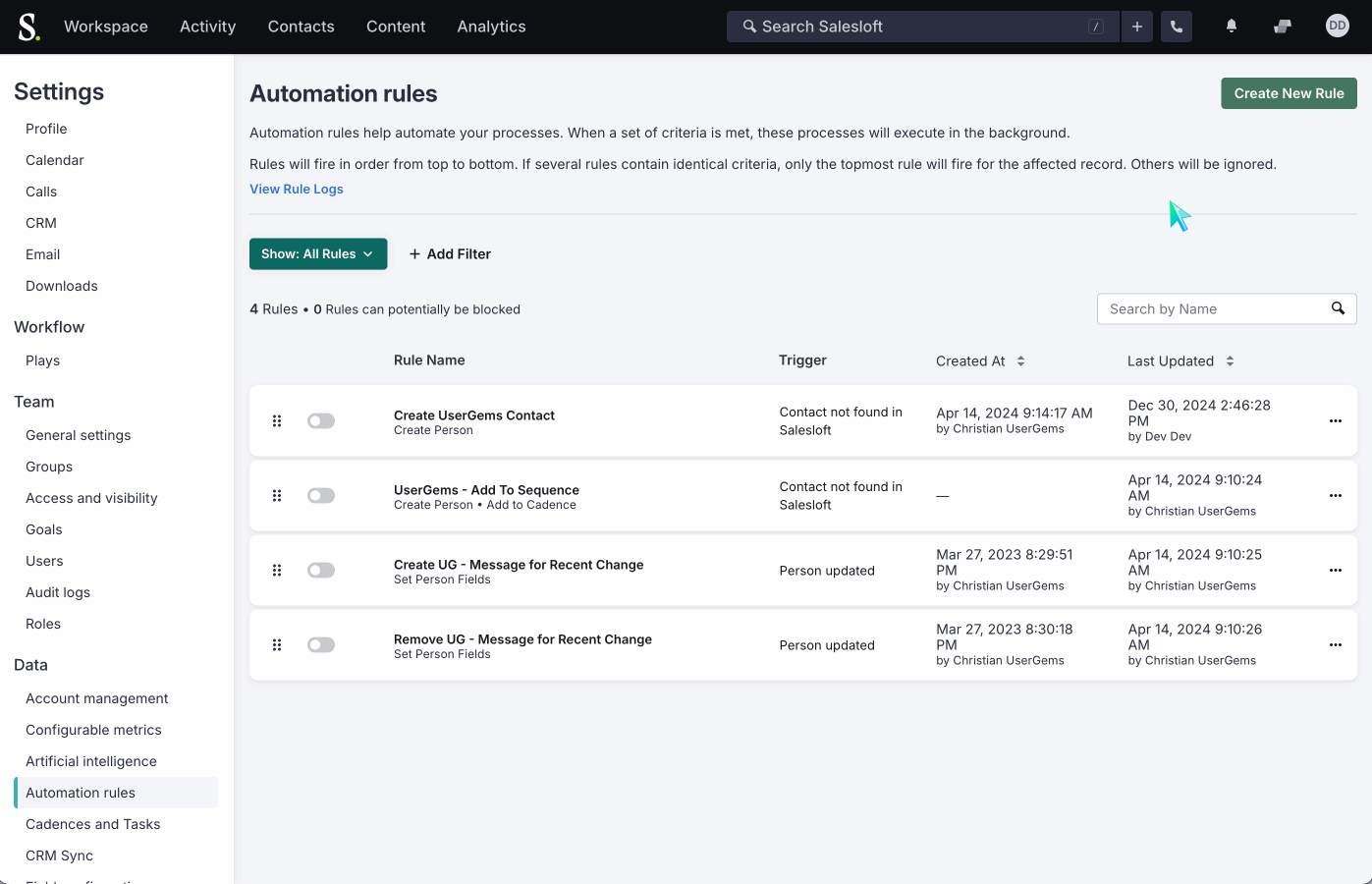Viewport: 1372px width, 884px height.
Task: Open Account management under Data
Action: (x=97, y=698)
